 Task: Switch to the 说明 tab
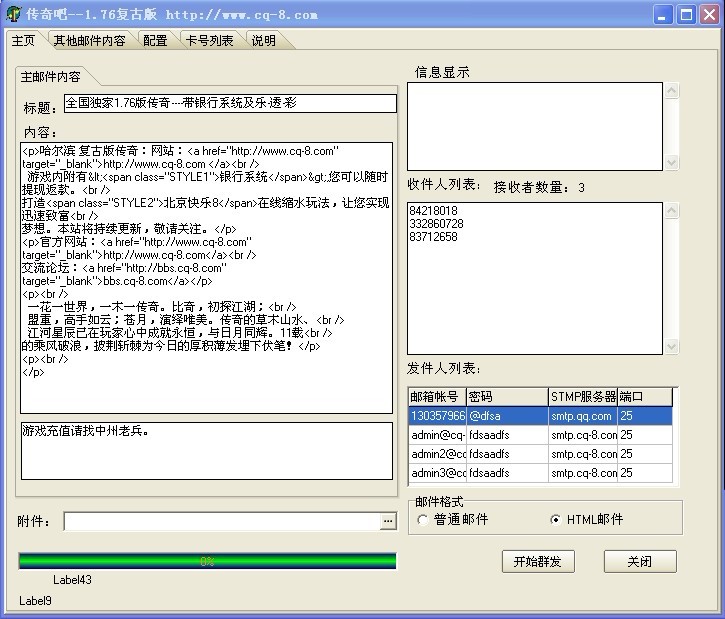[264, 41]
